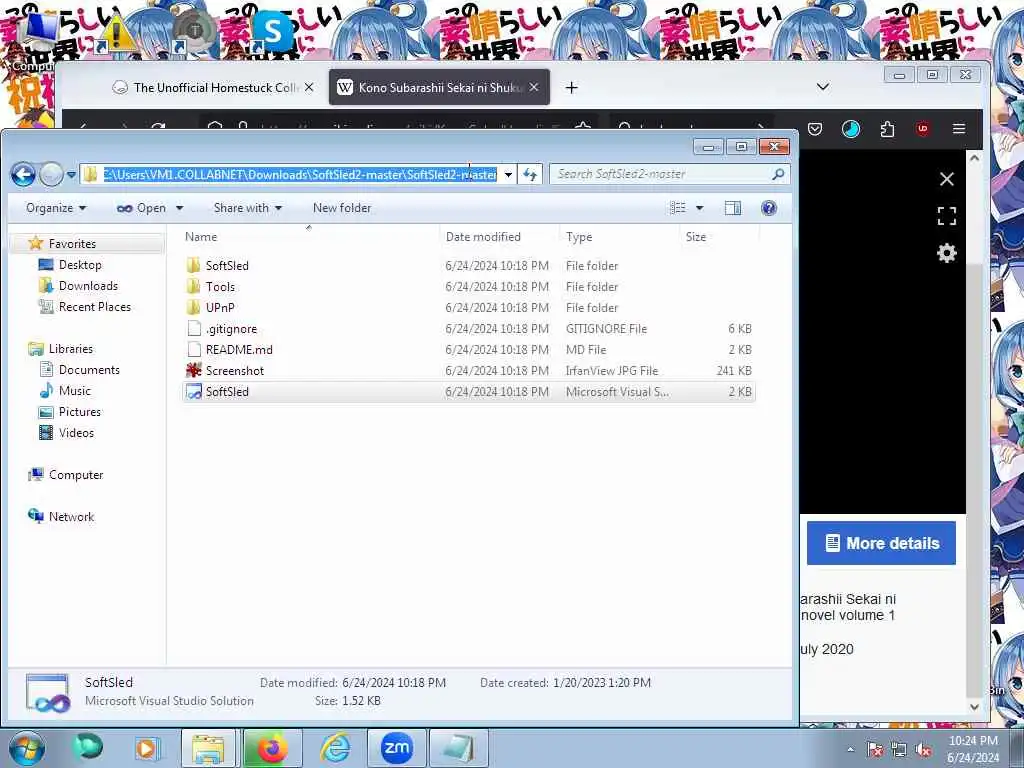Sort files by Name column
1024x768 pixels.
point(309,236)
